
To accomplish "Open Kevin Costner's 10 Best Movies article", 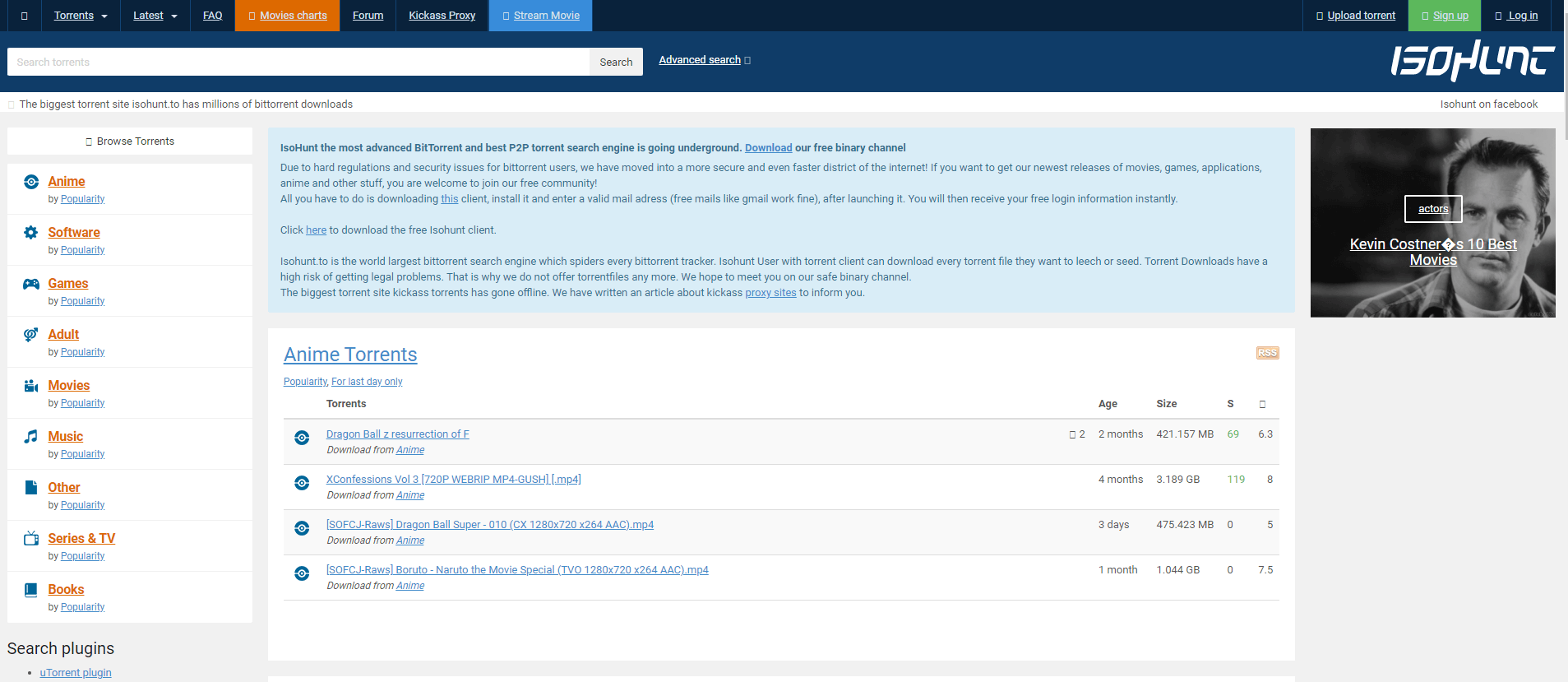I will click(x=1433, y=252).
